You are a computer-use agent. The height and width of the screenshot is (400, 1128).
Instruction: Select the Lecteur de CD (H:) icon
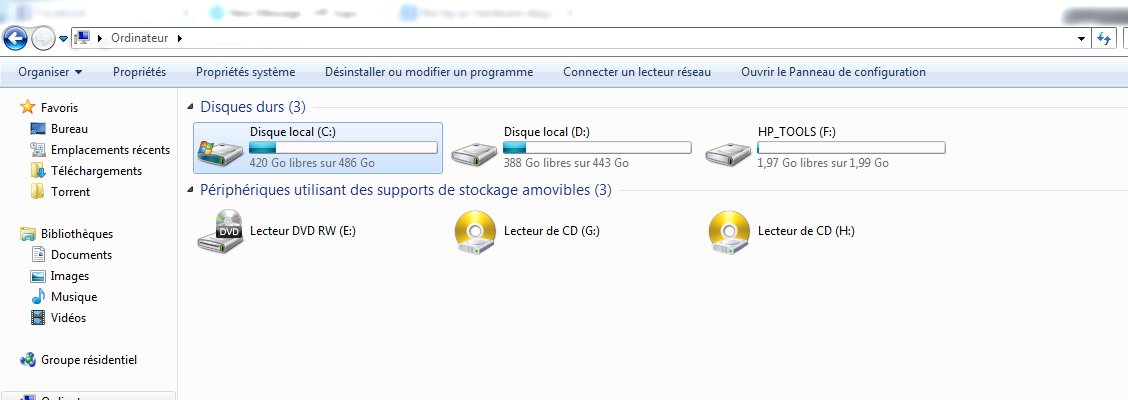click(x=729, y=232)
